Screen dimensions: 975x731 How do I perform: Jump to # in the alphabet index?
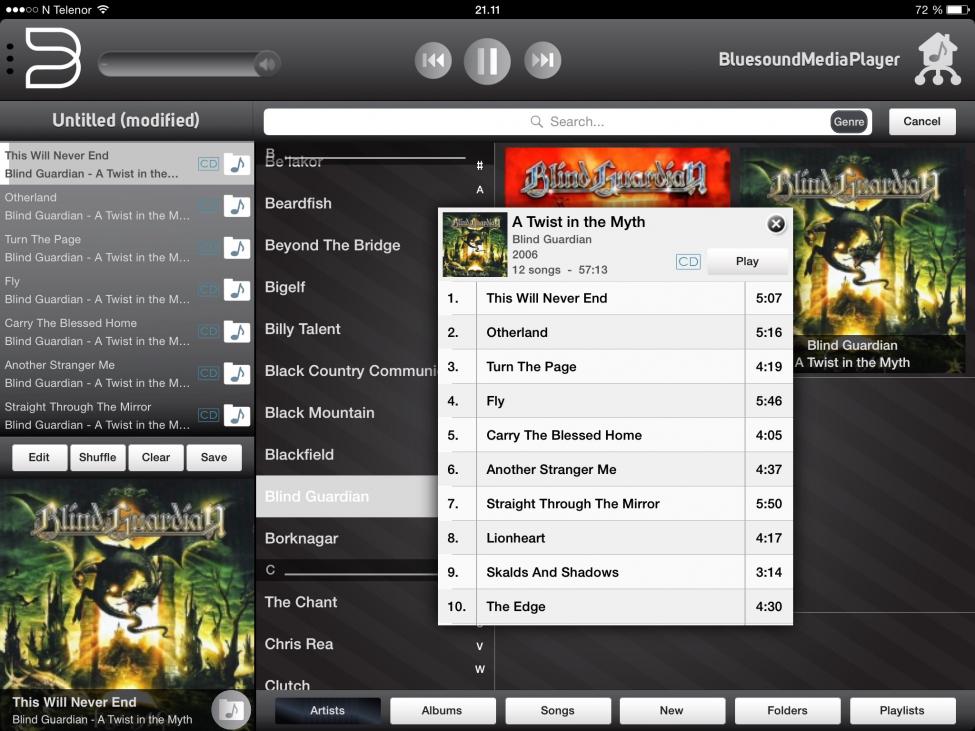click(x=479, y=165)
